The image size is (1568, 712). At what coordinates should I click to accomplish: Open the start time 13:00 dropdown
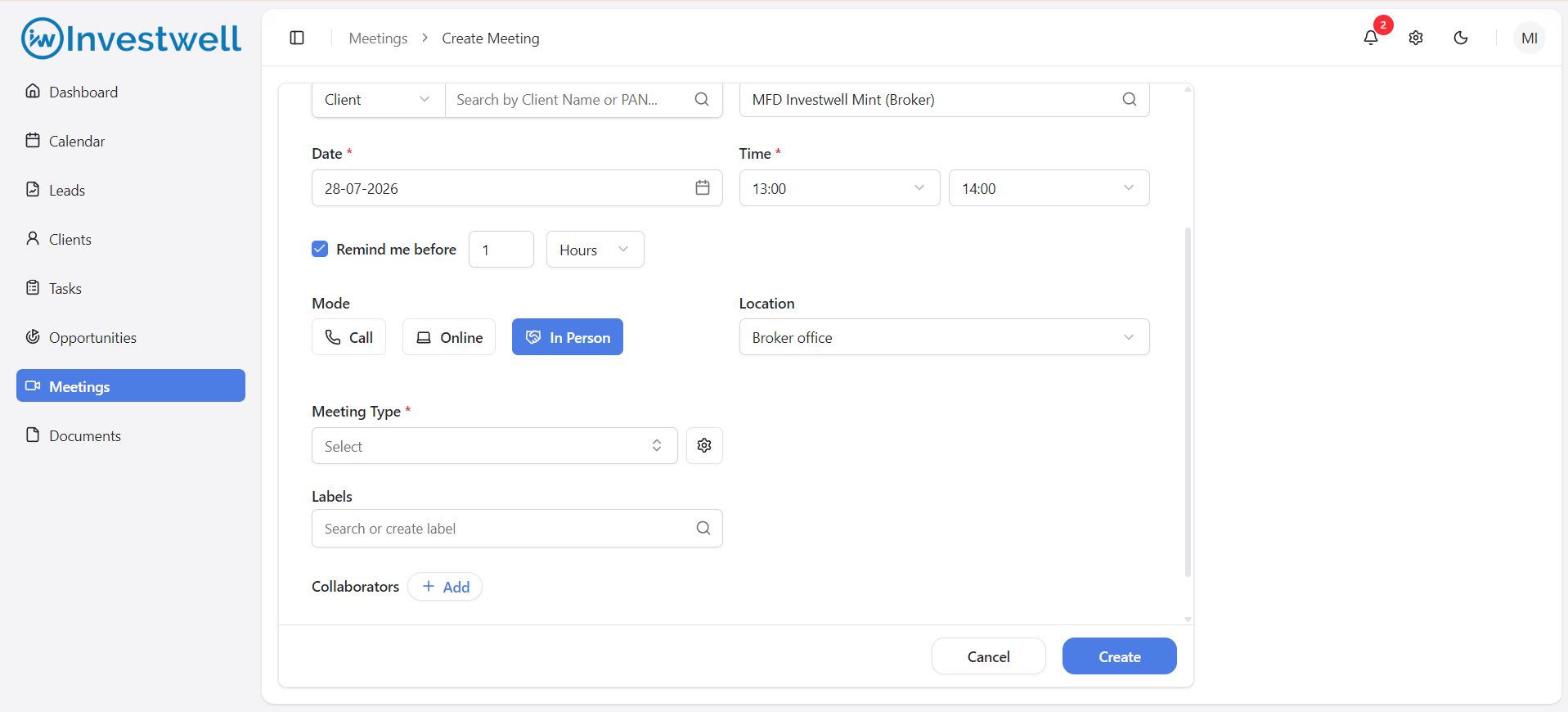pyautogui.click(x=839, y=187)
